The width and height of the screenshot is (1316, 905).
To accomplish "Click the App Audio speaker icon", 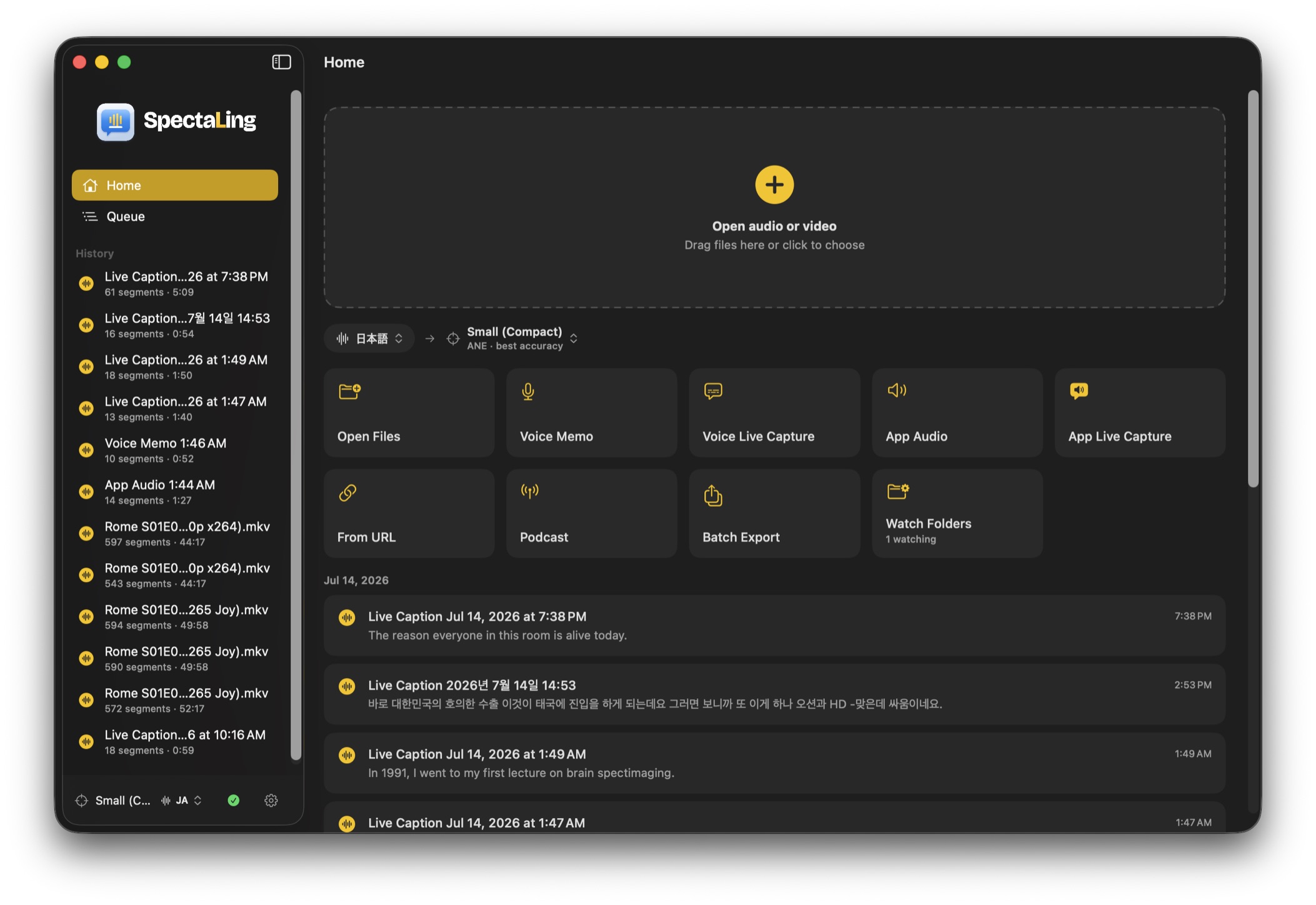I will [x=897, y=391].
